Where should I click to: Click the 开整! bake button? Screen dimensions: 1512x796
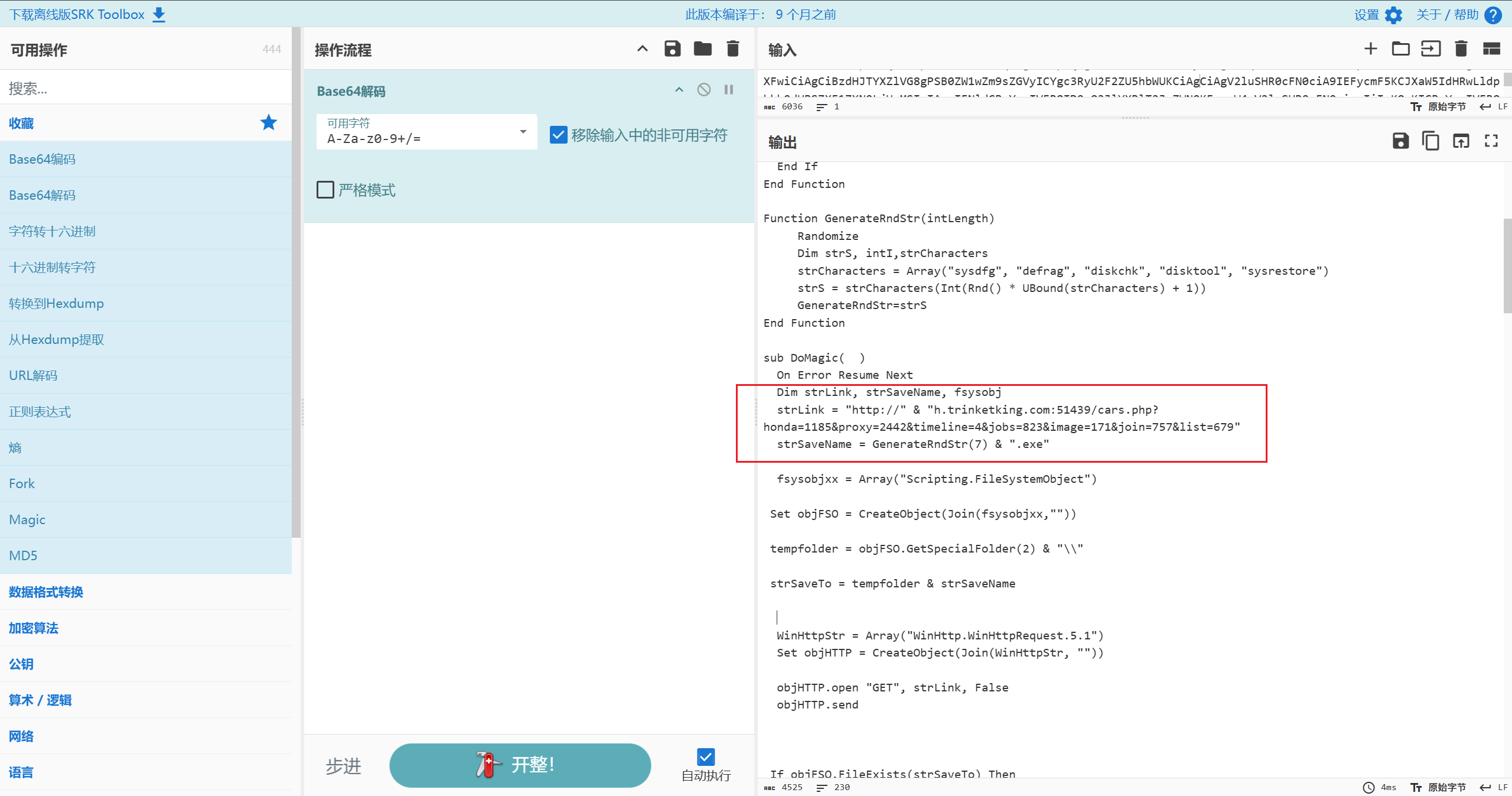(x=520, y=765)
